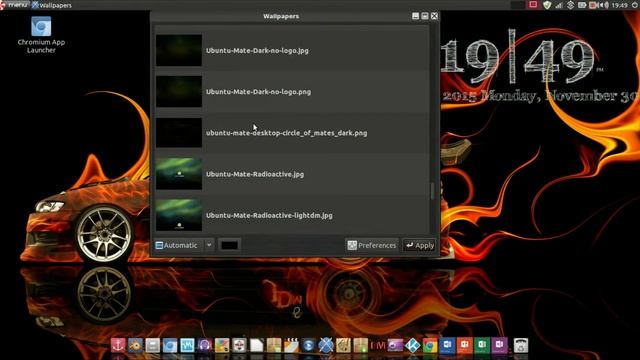Open the waveform monitor dock icon

pos(187,345)
